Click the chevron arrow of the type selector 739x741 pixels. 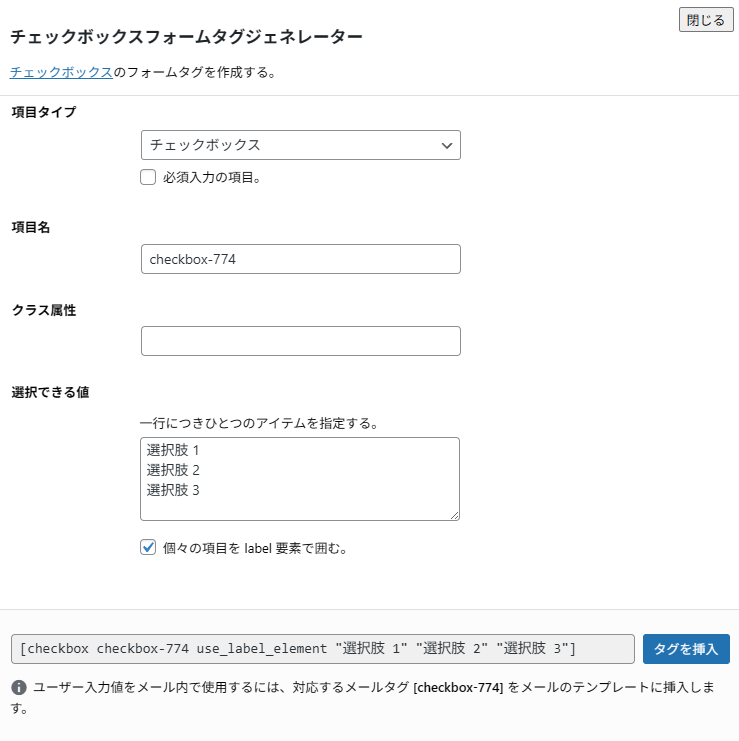[447, 146]
